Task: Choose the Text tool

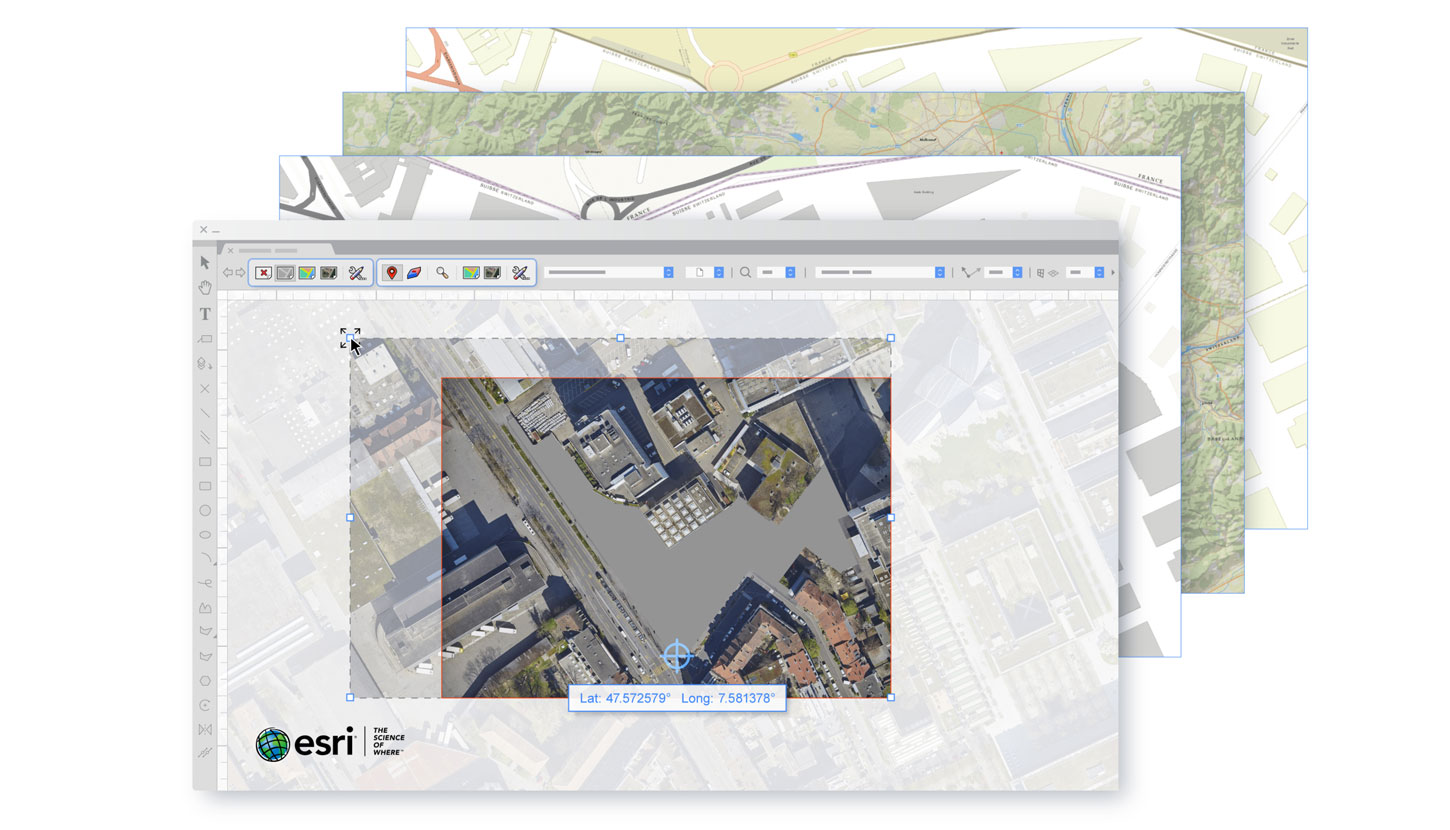Action: tap(205, 314)
